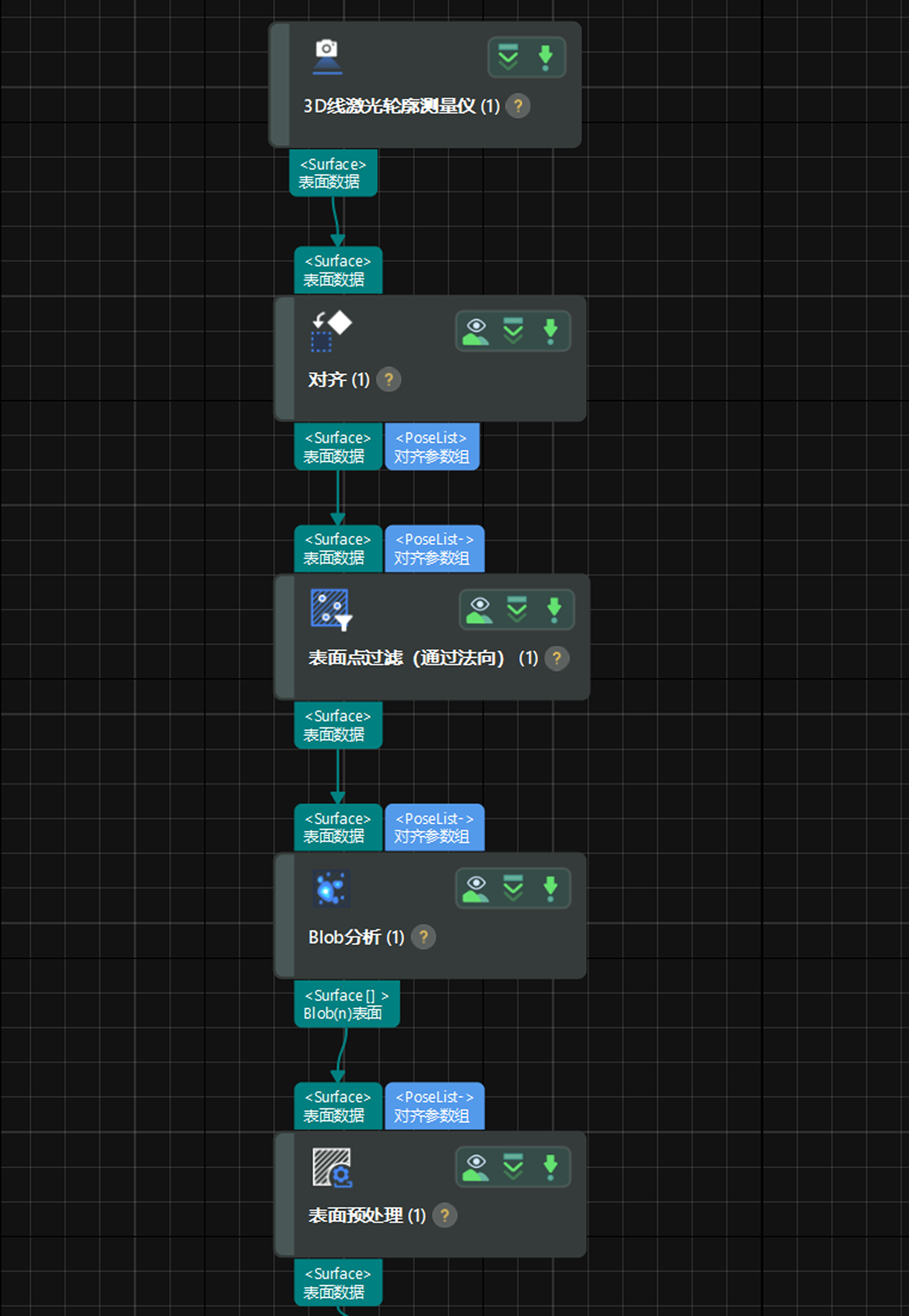Open help for 对齐 (1)

pos(389,380)
